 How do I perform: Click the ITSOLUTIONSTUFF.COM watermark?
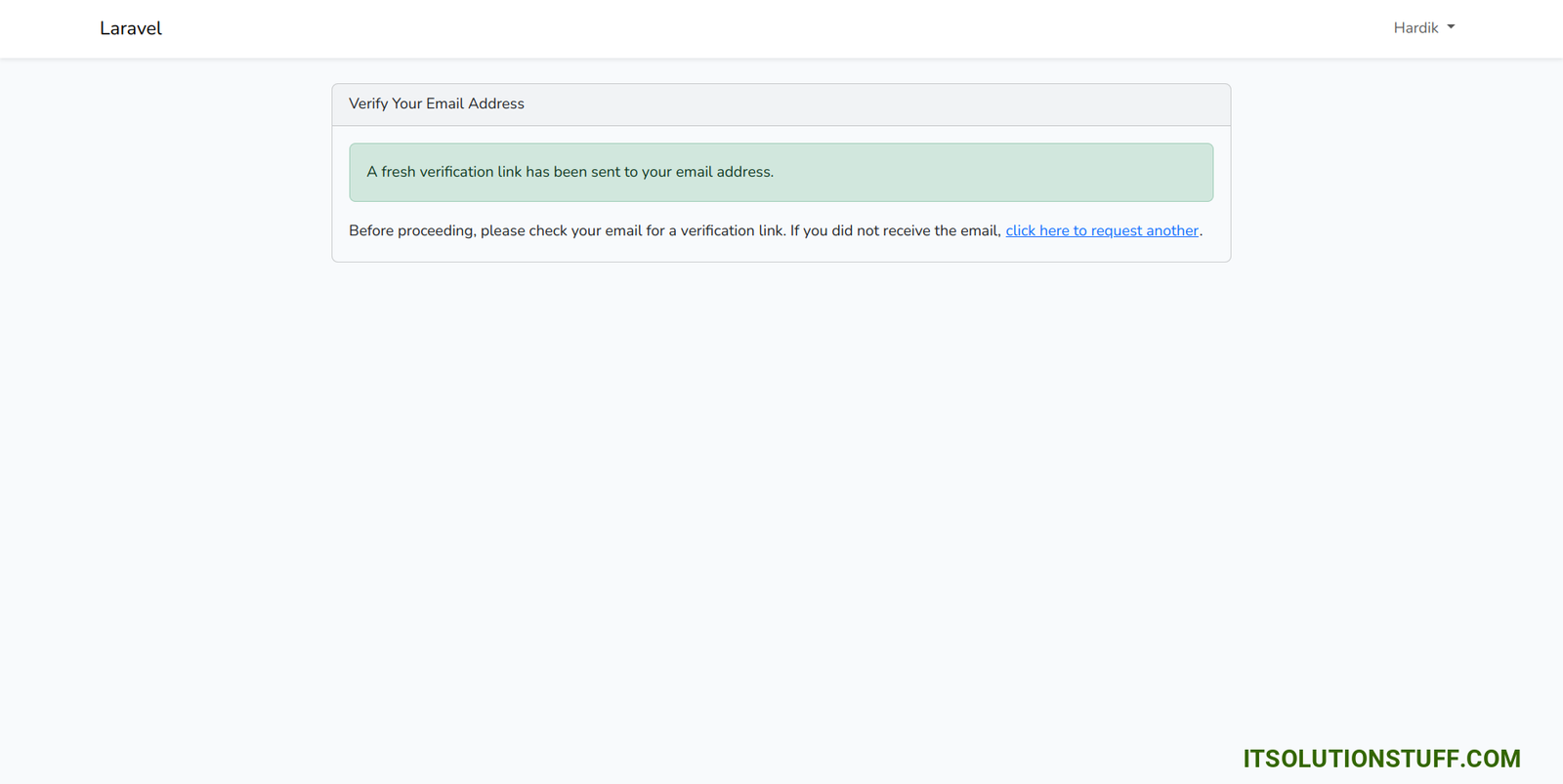(1380, 759)
